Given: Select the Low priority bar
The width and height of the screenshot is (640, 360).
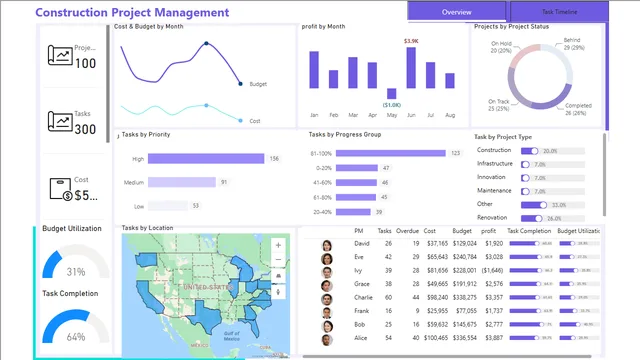Looking at the screenshot, I should point(168,206).
